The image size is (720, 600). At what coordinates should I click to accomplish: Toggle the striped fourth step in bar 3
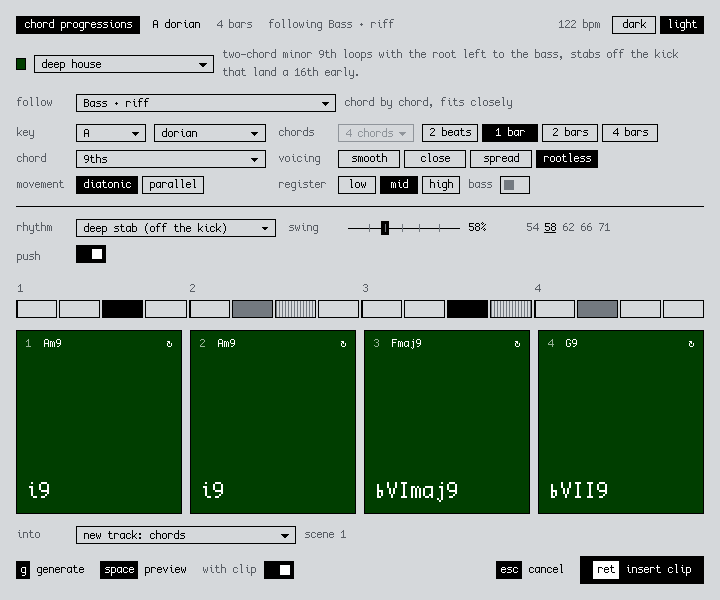(x=511, y=309)
